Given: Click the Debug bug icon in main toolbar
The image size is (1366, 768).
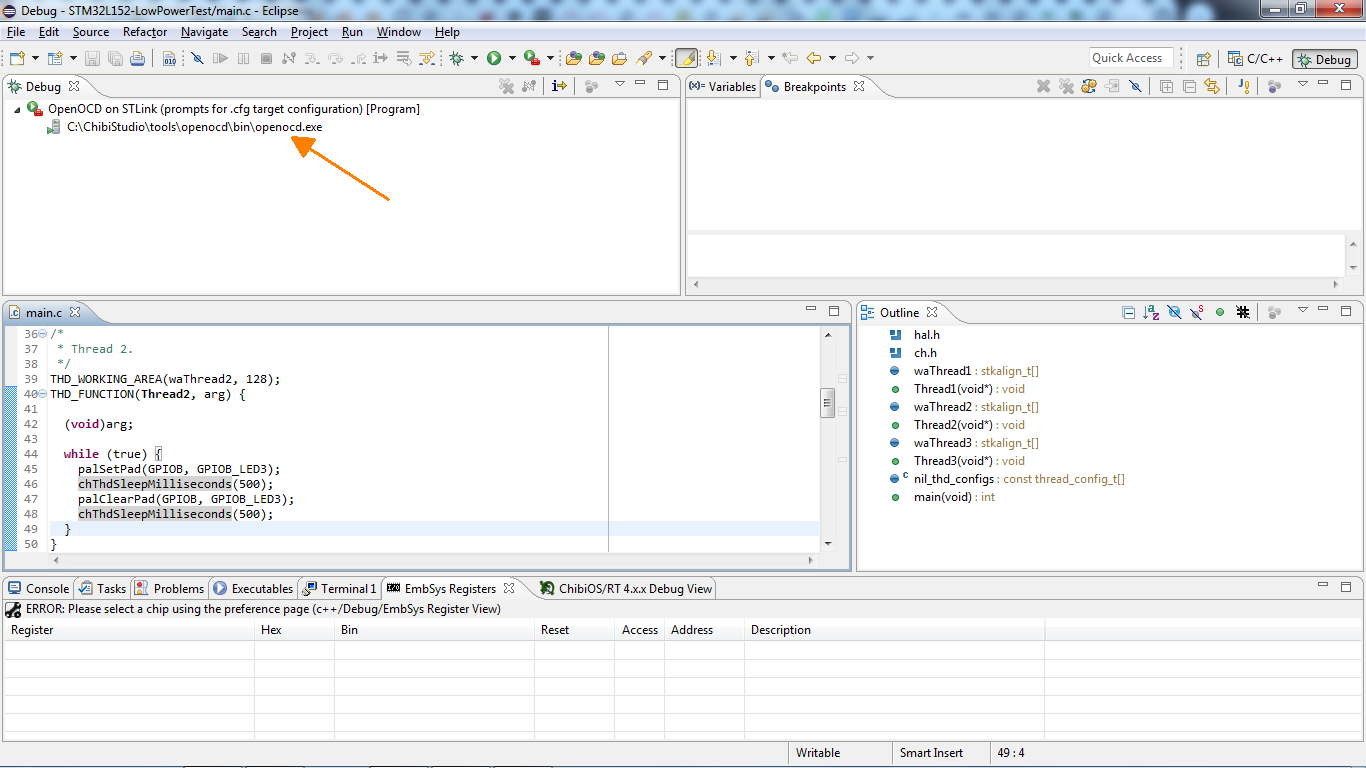Looking at the screenshot, I should coord(457,59).
